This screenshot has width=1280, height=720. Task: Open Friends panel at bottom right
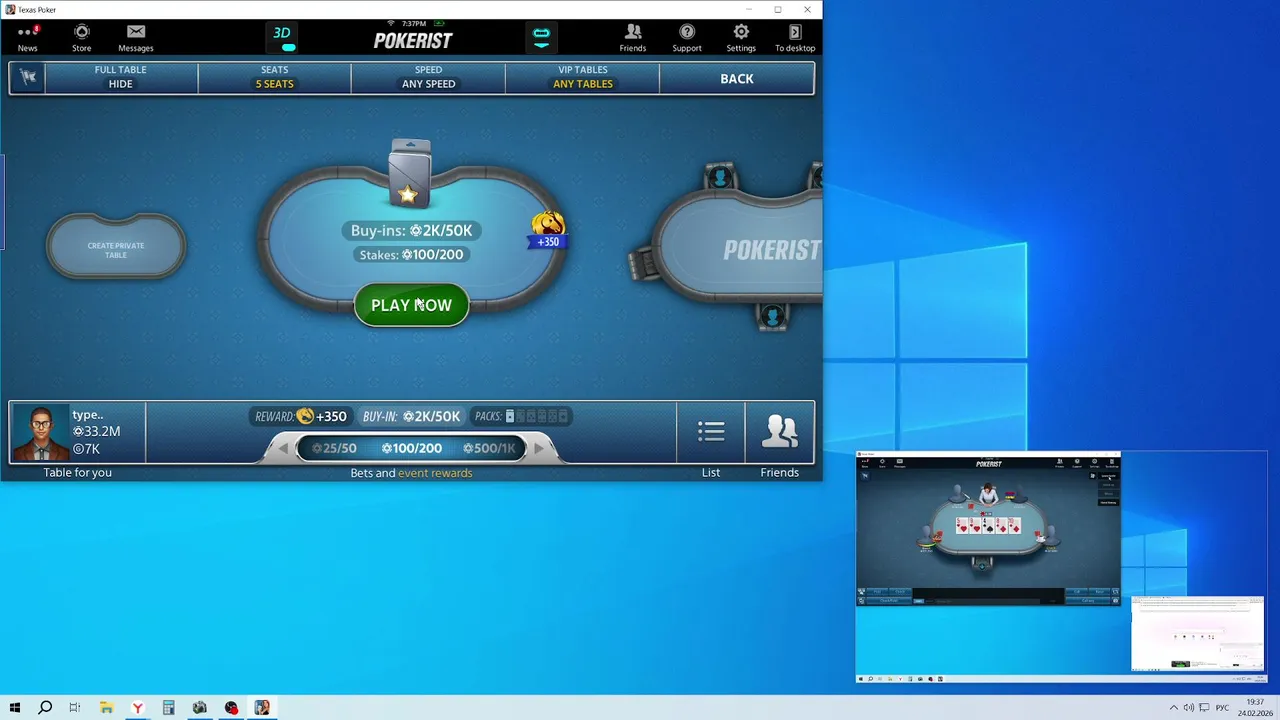[x=779, y=432]
